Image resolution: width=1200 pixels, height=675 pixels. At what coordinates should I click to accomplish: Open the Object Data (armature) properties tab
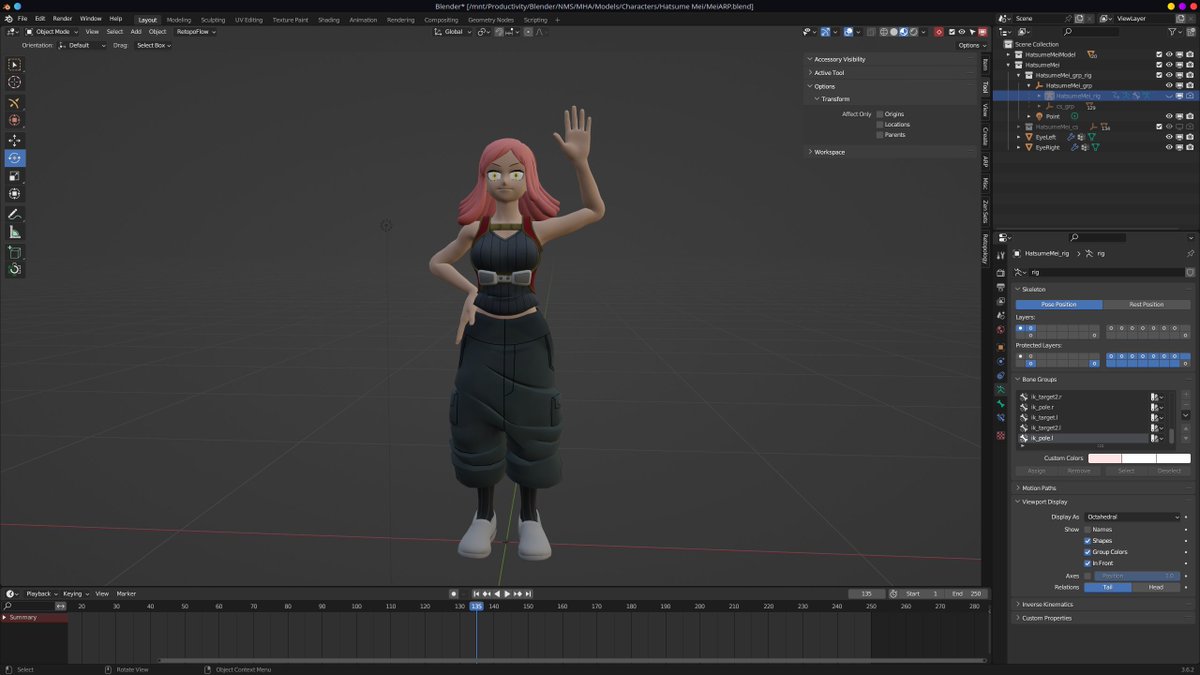[x=1000, y=389]
